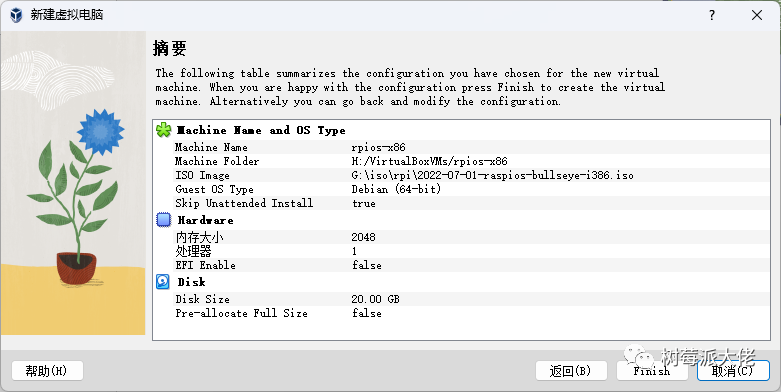Click the 20.00 GB disk size value

click(x=375, y=299)
